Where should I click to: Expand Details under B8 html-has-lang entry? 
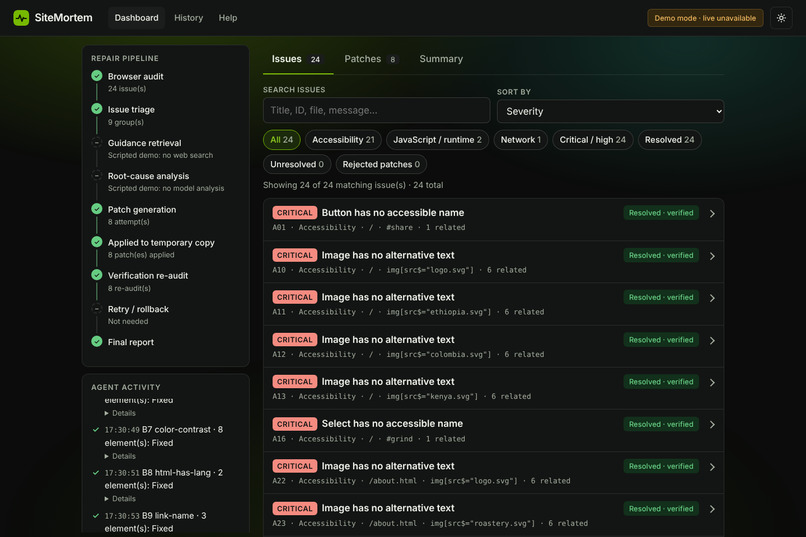pos(120,499)
